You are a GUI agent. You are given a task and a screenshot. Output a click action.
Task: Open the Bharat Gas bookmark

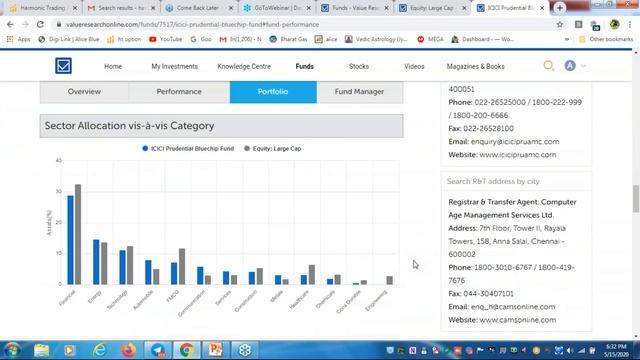pos(288,39)
